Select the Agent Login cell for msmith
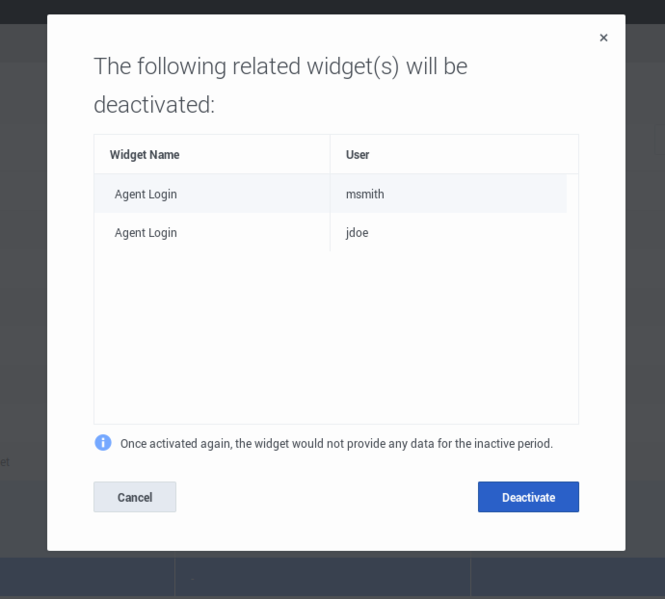This screenshot has height=599, width=665. pos(146,194)
